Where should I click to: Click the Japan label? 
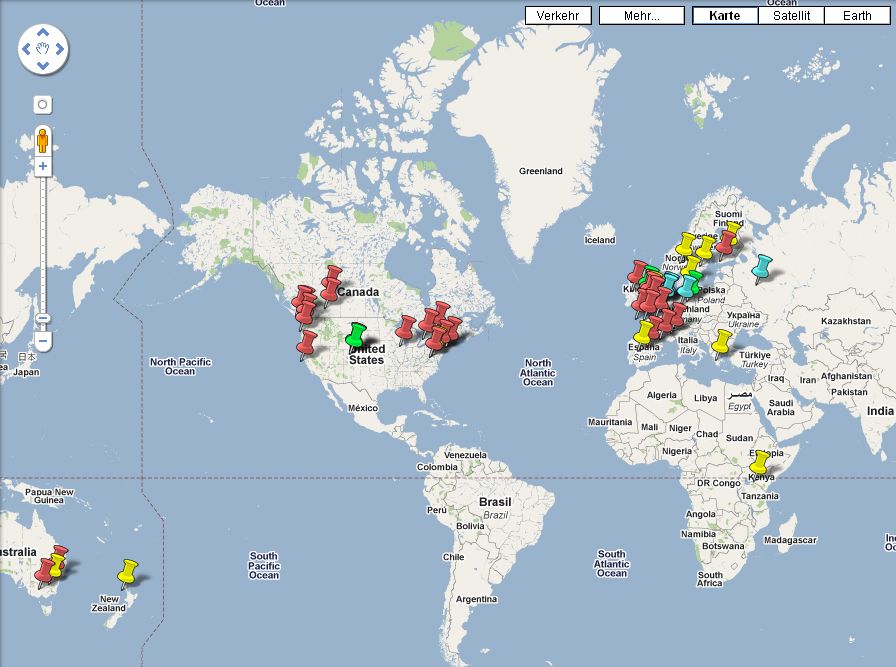pyautogui.click(x=26, y=372)
